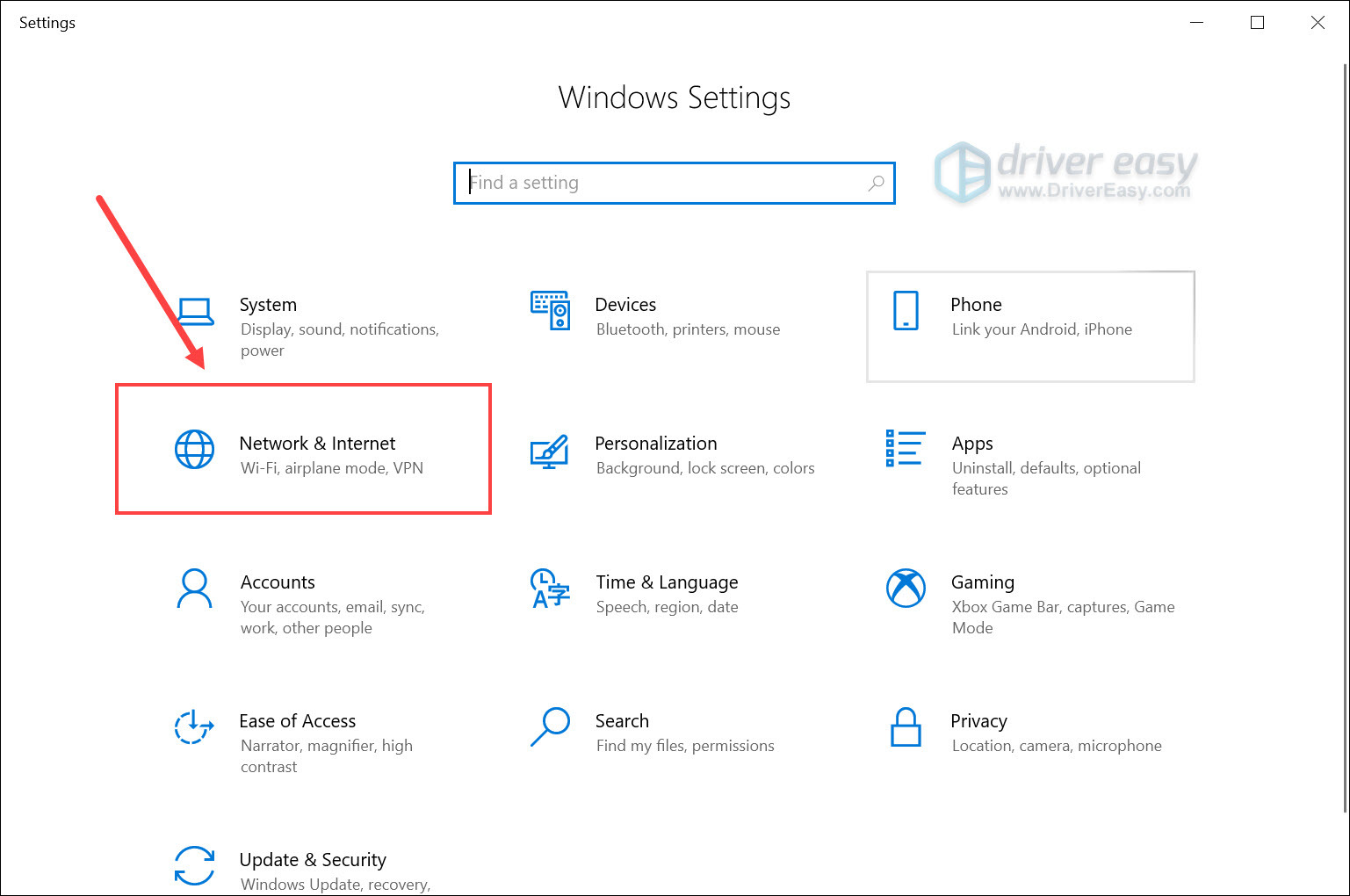Image resolution: width=1350 pixels, height=896 pixels.
Task: Open Network & Internet settings
Action: click(x=303, y=448)
